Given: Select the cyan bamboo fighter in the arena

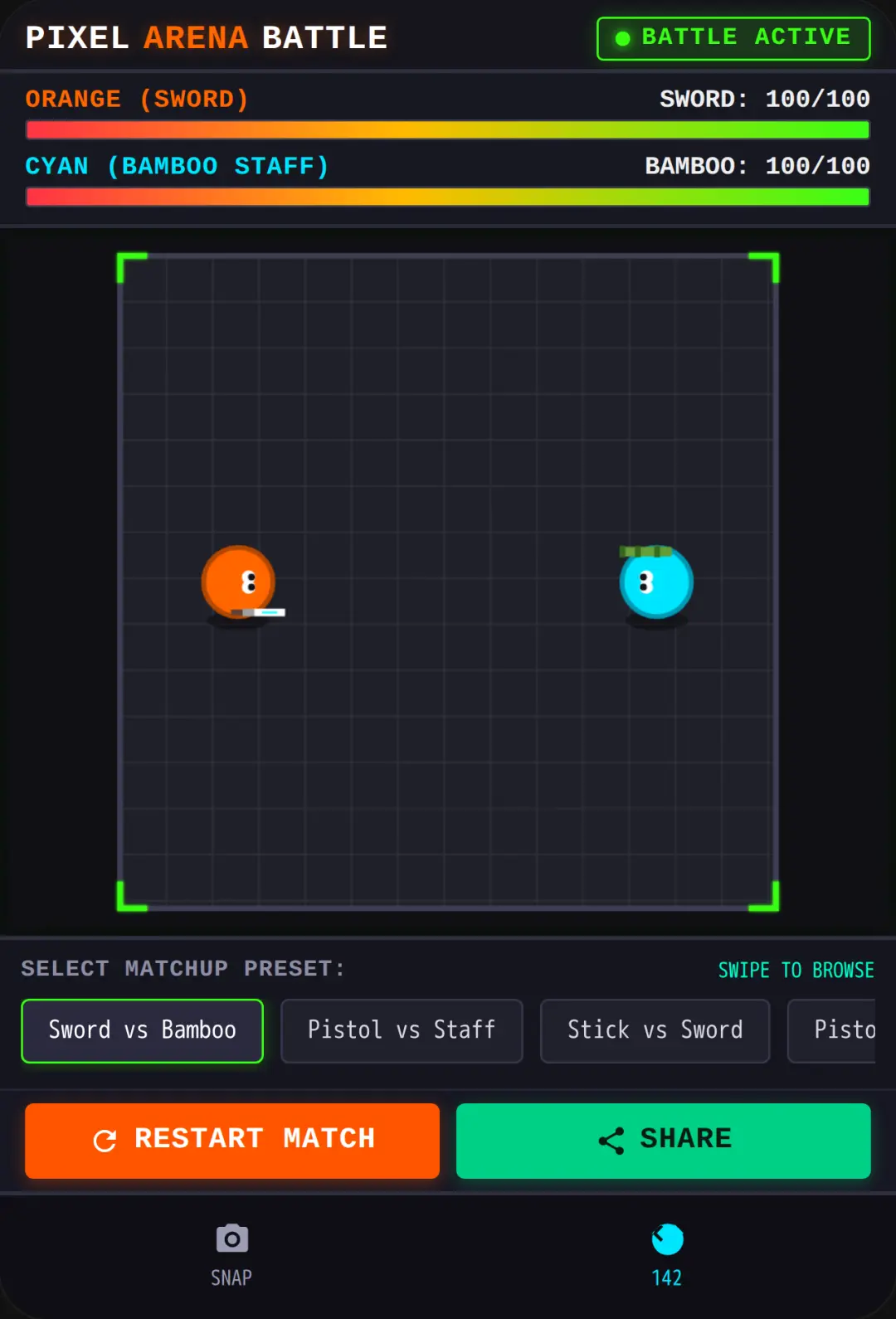Looking at the screenshot, I should (x=656, y=582).
